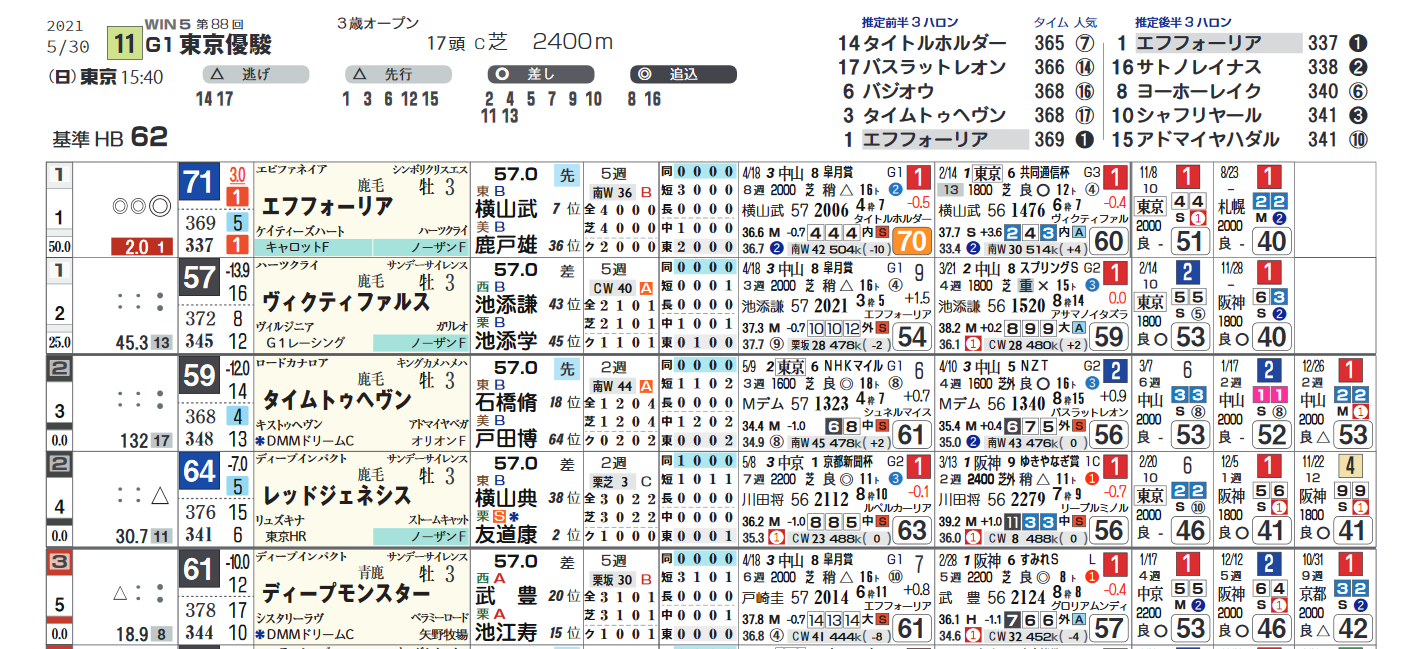Click dark 61 rating box beside ディープモンスター
The image size is (1417, 649).
[x=199, y=569]
